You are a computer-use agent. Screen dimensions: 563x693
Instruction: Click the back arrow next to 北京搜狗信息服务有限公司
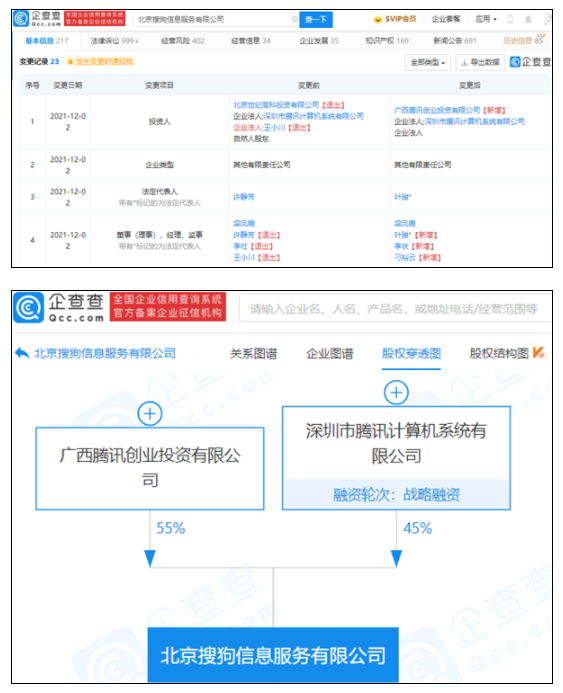tap(22, 353)
